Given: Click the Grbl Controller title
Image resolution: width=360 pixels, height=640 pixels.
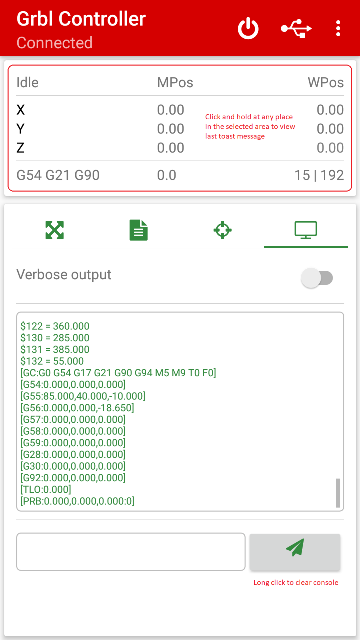Looking at the screenshot, I should coord(81,19).
